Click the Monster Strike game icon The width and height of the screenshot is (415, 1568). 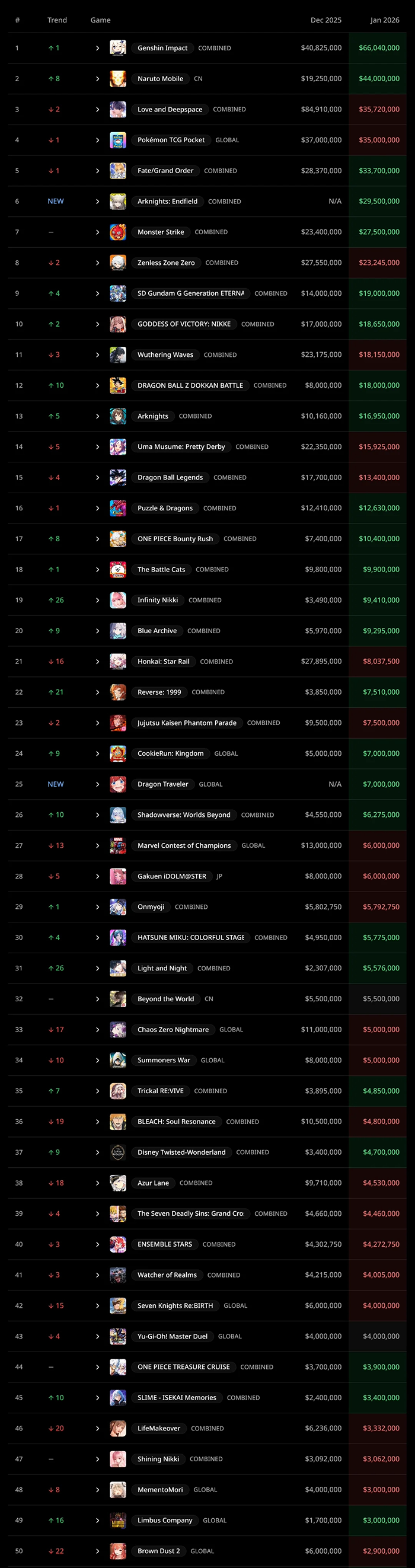point(118,232)
